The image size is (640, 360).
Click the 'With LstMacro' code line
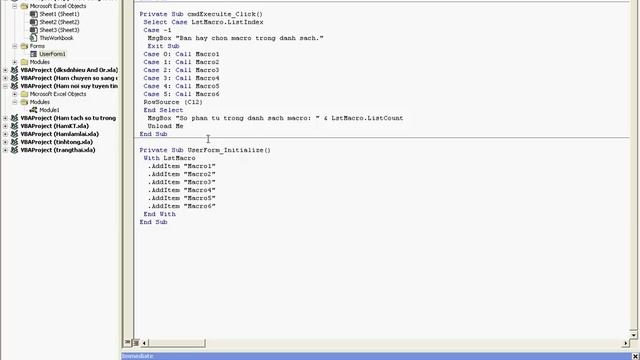coord(169,158)
